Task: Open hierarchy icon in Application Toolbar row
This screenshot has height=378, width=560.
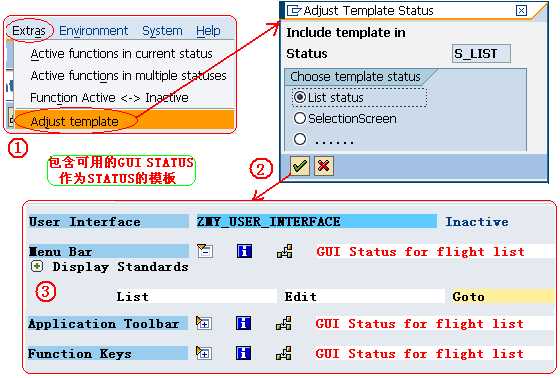Action: [x=284, y=323]
